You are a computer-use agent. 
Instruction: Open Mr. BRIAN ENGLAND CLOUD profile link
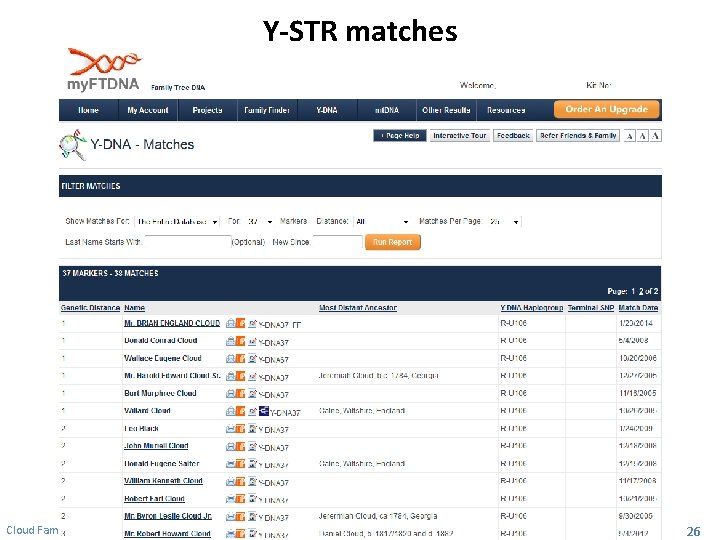[172, 323]
